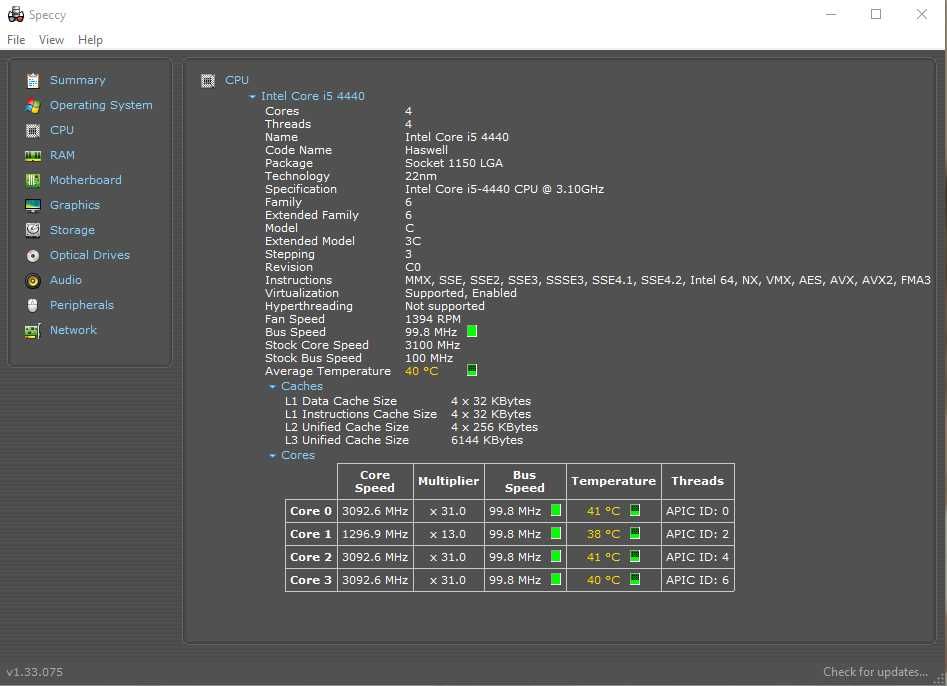Click the Speccy app icon in title bar
Screen dimensions: 947x686
16,14
